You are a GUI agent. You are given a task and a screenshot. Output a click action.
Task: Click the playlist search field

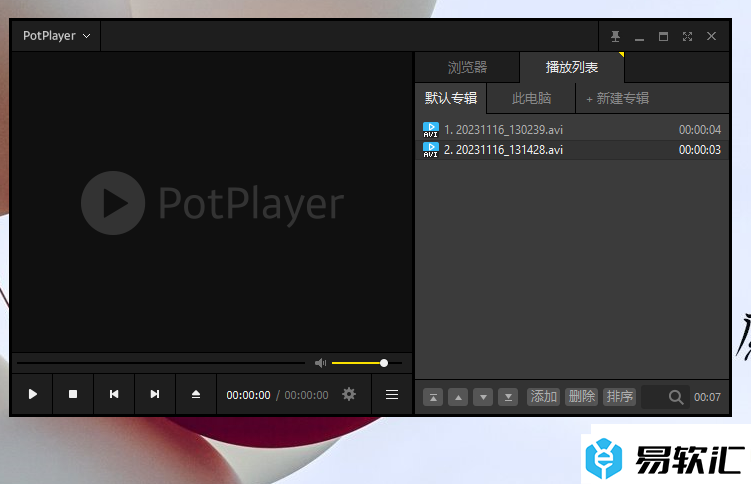665,397
